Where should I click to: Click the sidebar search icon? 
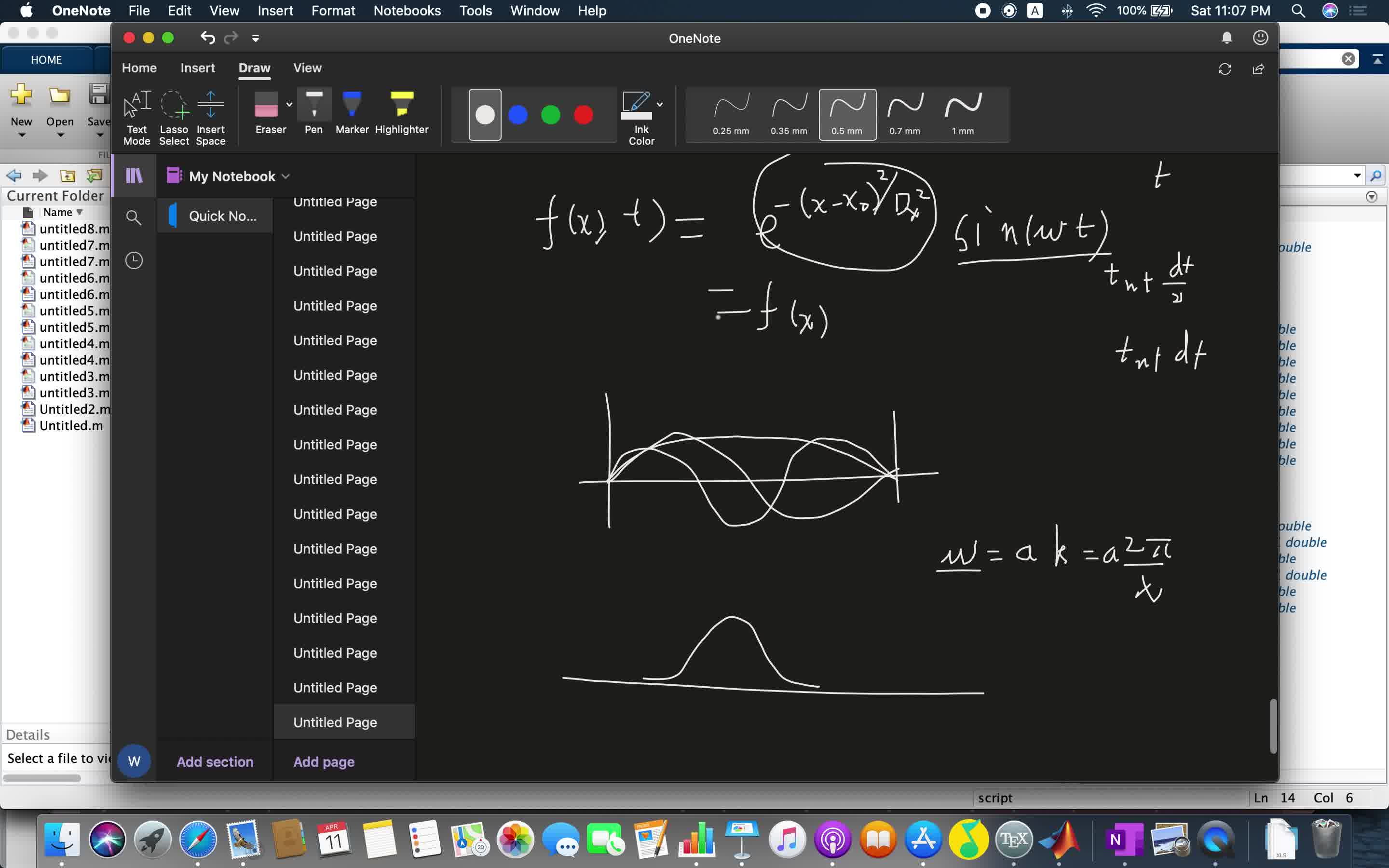(x=134, y=217)
